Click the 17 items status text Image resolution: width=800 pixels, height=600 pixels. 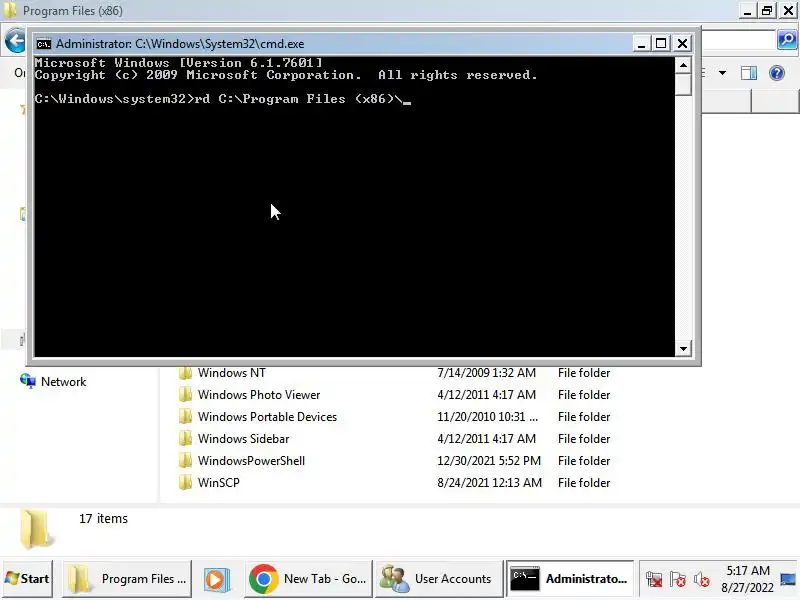[x=103, y=518]
